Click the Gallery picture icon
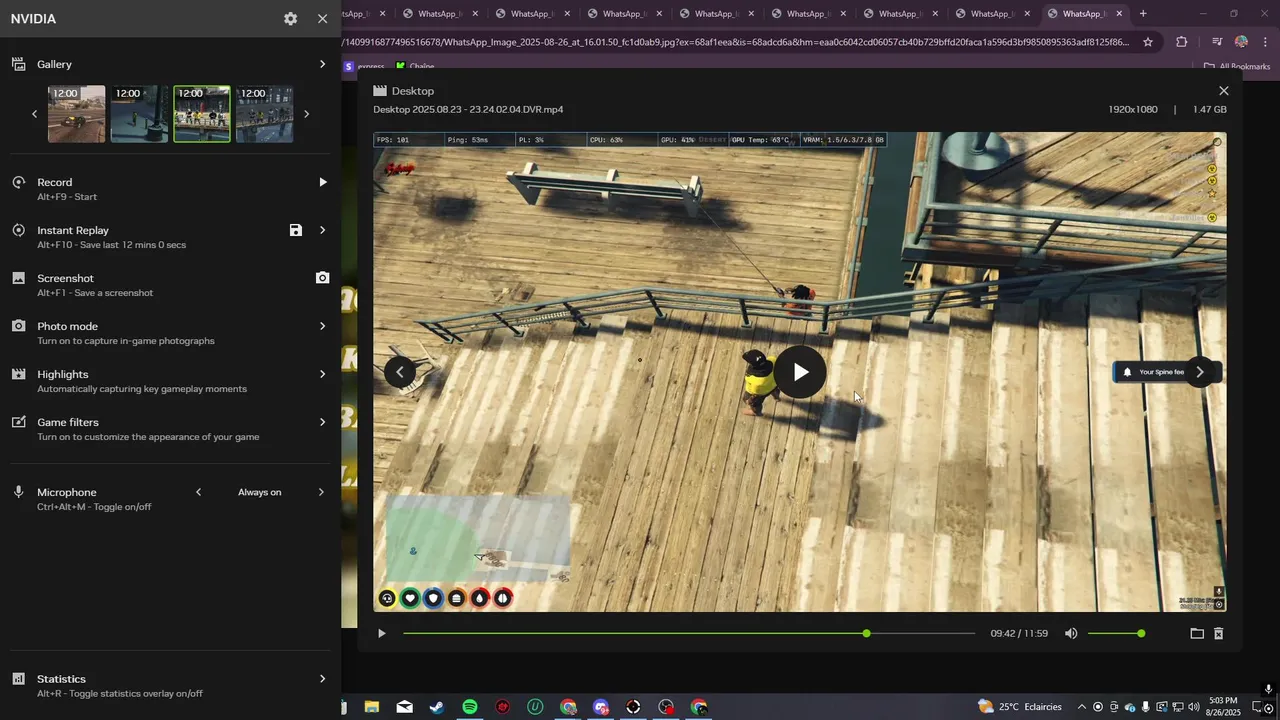This screenshot has width=1280, height=720. pos(18,64)
